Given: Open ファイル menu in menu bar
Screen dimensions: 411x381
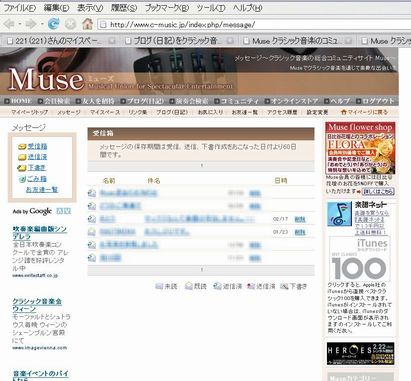Looking at the screenshot, I should (x=20, y=8).
